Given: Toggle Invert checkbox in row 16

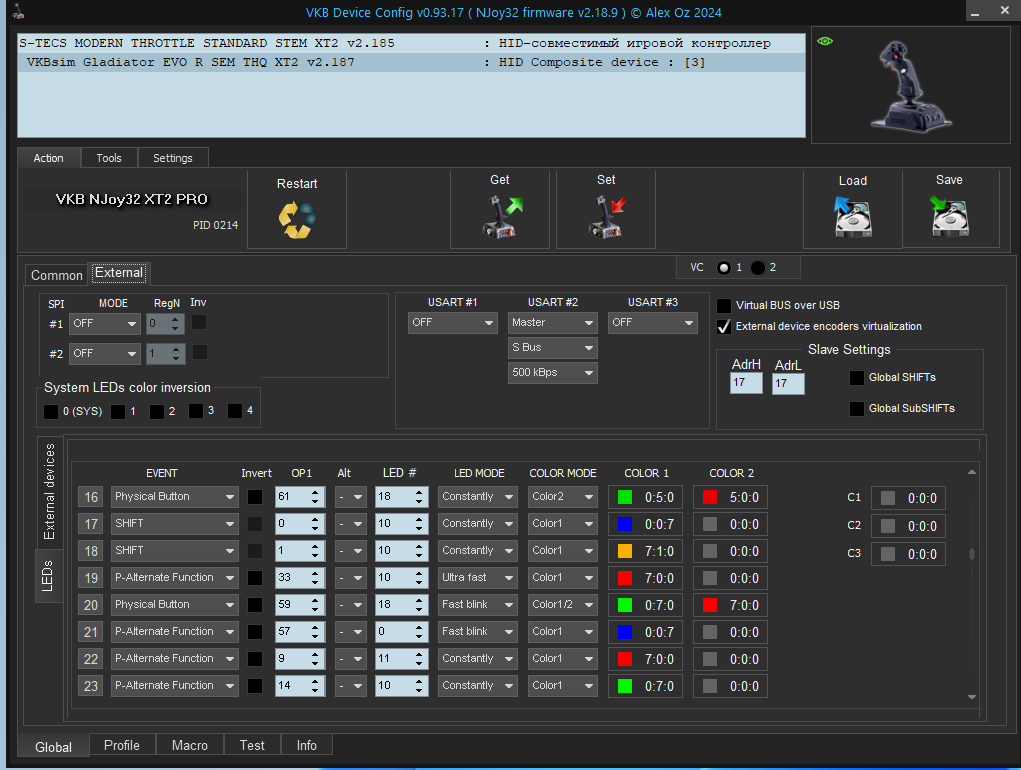Looking at the screenshot, I should click(x=255, y=497).
